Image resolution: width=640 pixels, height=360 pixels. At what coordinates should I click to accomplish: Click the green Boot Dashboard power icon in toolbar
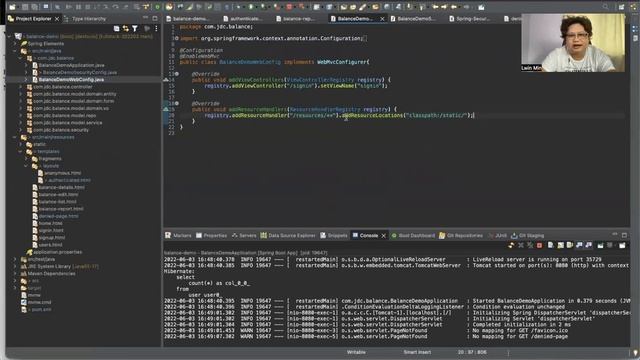tap(158, 7)
